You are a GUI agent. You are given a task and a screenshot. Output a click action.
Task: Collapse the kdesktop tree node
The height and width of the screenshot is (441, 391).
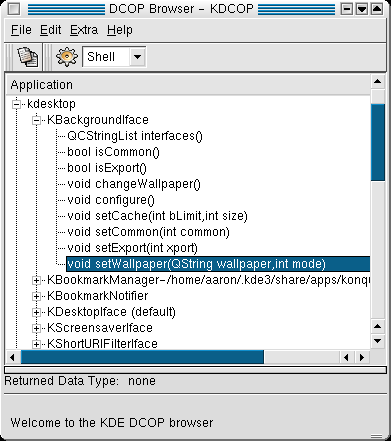[16, 104]
